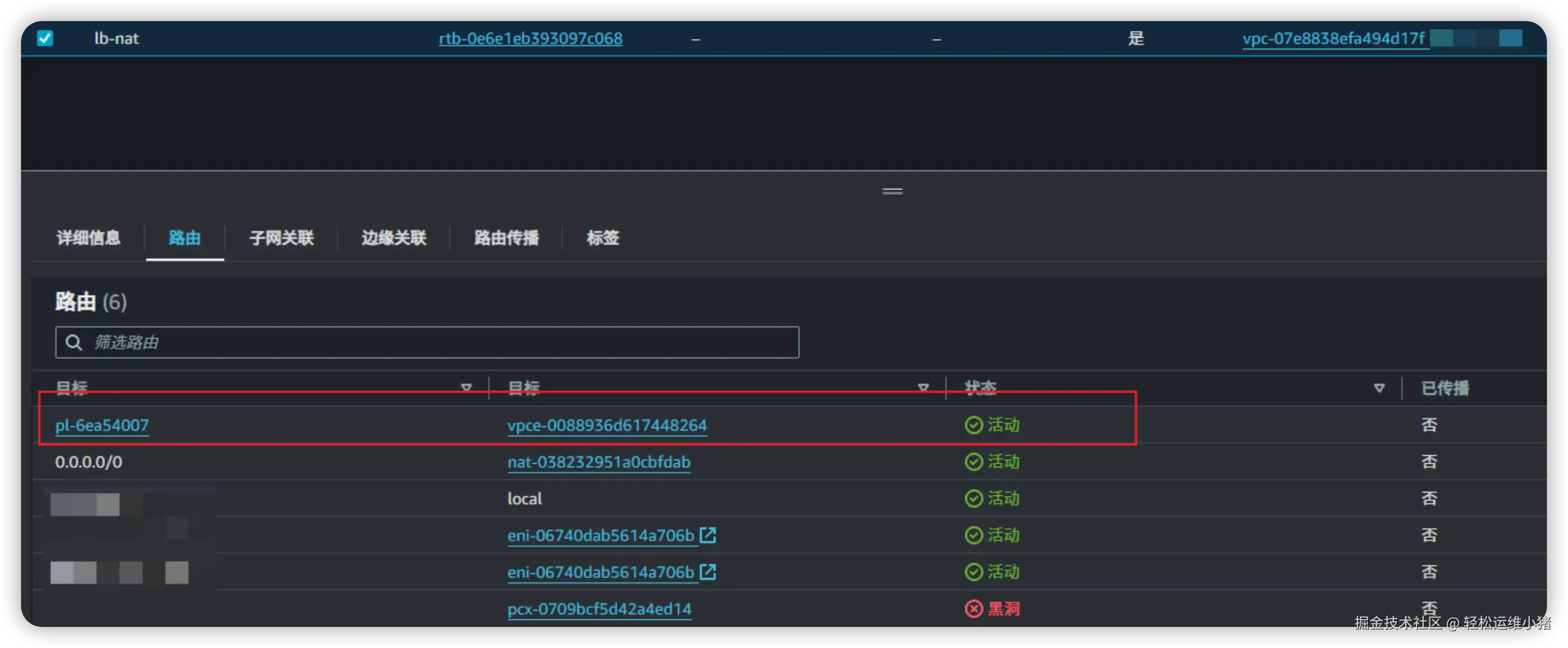Viewport: 1568px width, 648px height.
Task: Sort by second 目标 column arrow
Action: (923, 388)
